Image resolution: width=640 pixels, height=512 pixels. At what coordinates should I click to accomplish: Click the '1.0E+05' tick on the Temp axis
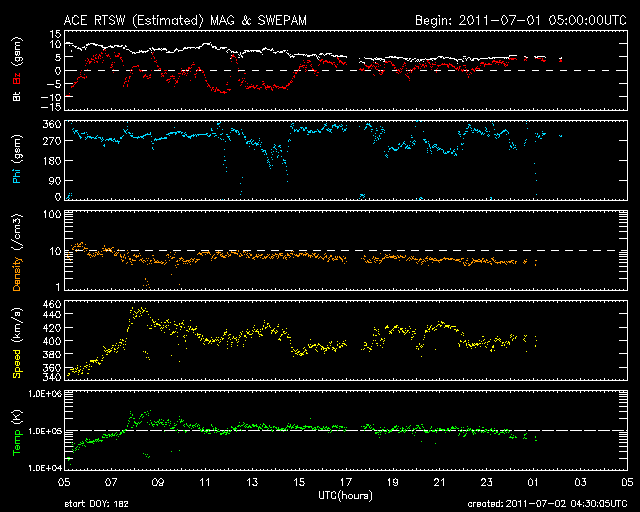[x=45, y=431]
